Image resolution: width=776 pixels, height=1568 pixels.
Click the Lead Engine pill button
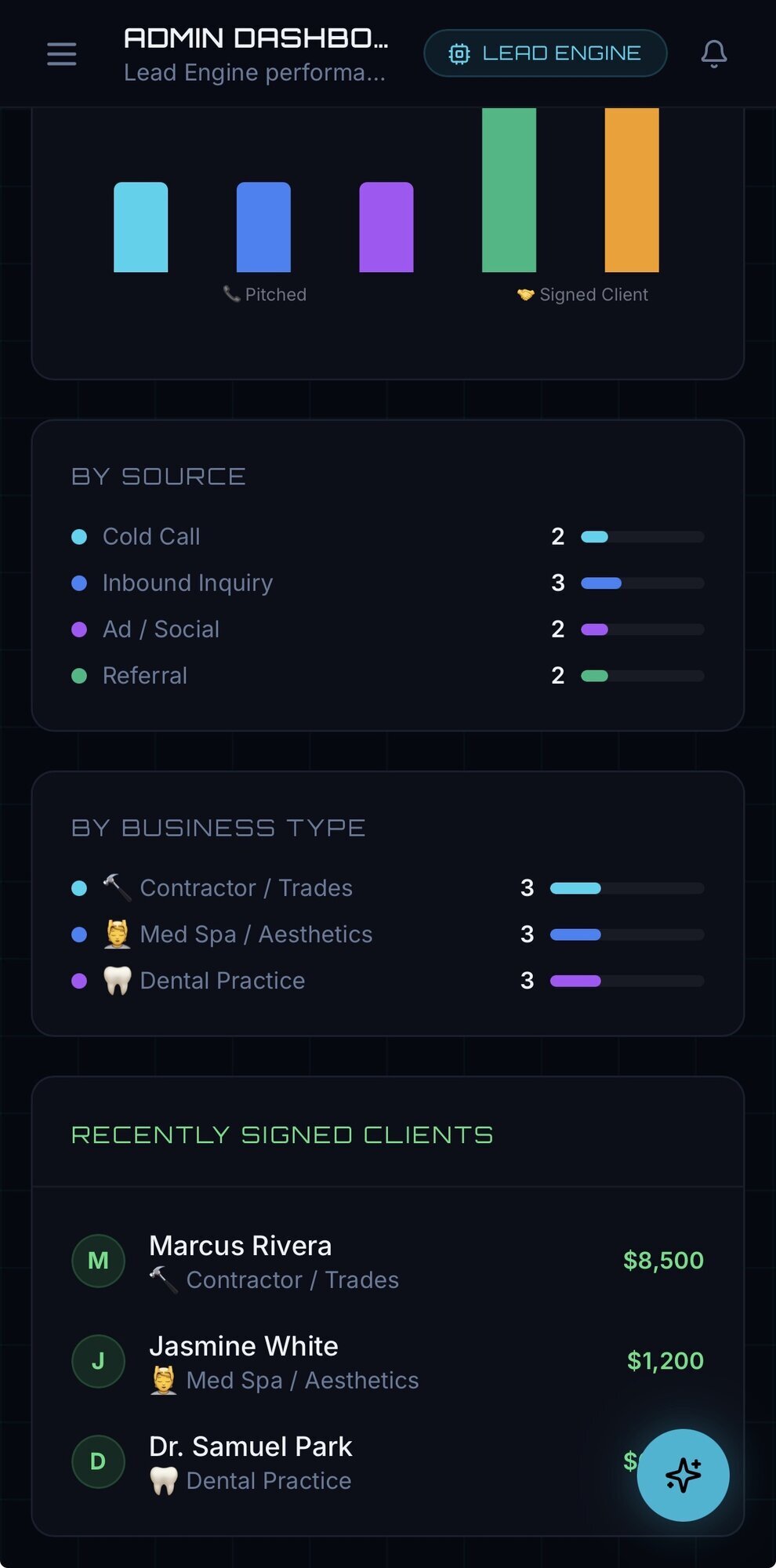pyautogui.click(x=546, y=53)
